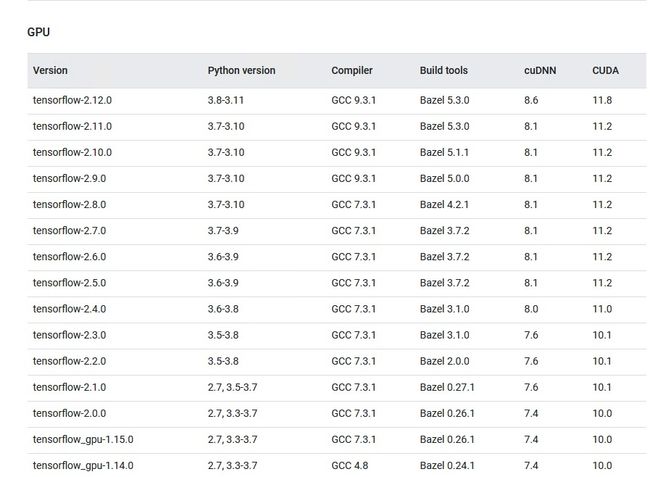The image size is (650, 477).
Task: Click CUDA 11.2 in tensorflow-2.10.0 row
Action: (602, 153)
